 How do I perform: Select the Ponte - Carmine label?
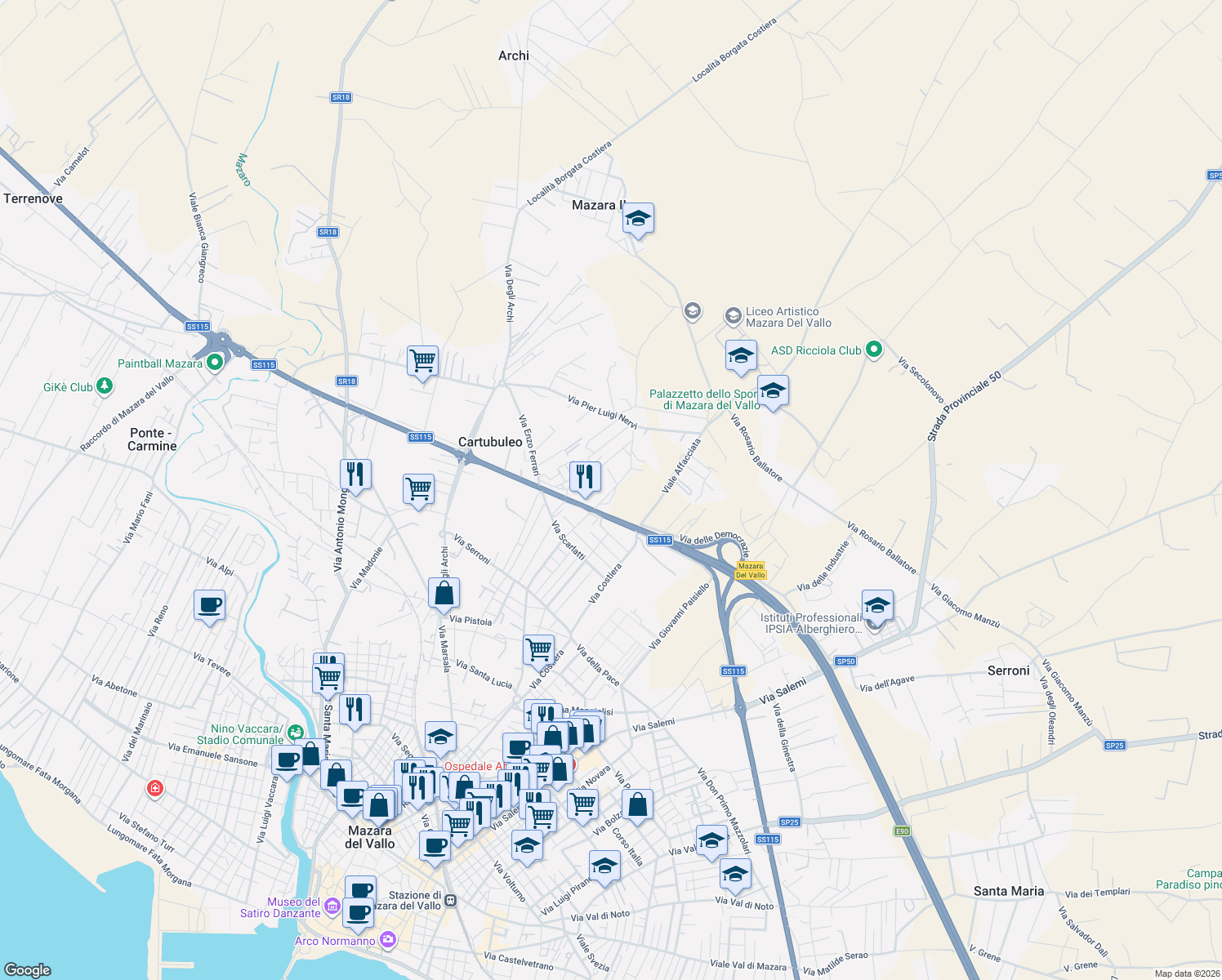152,439
